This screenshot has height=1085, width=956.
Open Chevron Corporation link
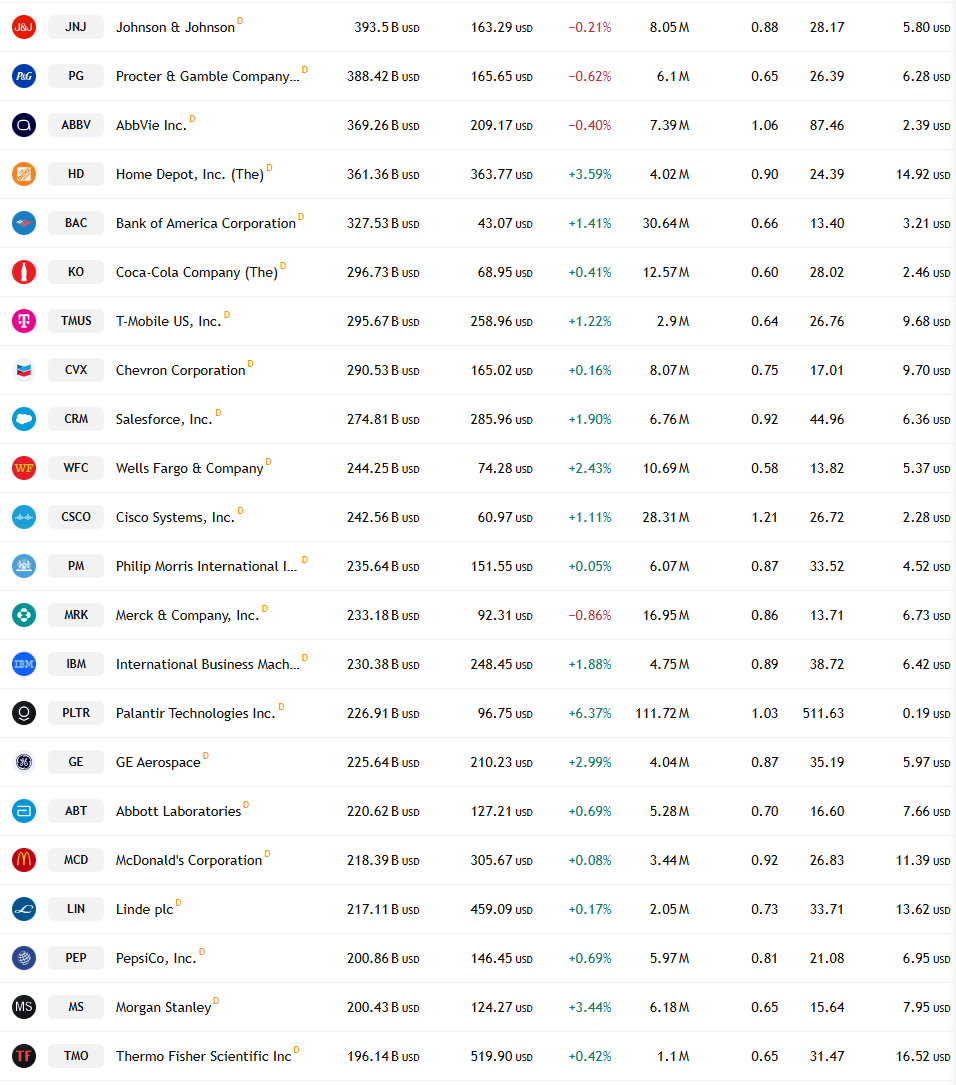click(x=181, y=371)
